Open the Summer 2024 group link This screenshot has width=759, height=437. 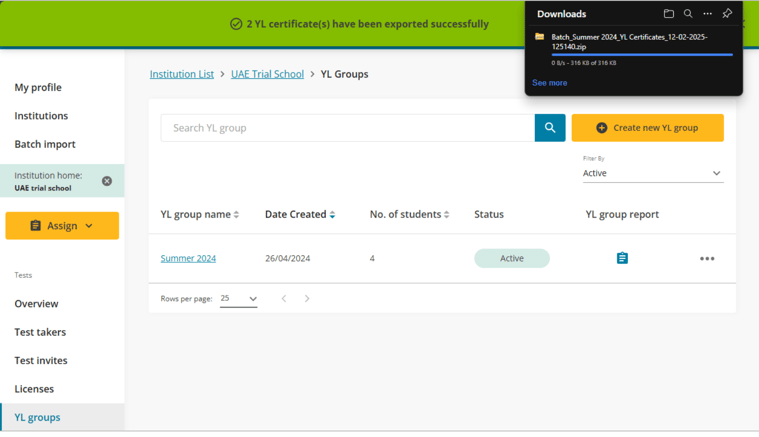(x=188, y=258)
